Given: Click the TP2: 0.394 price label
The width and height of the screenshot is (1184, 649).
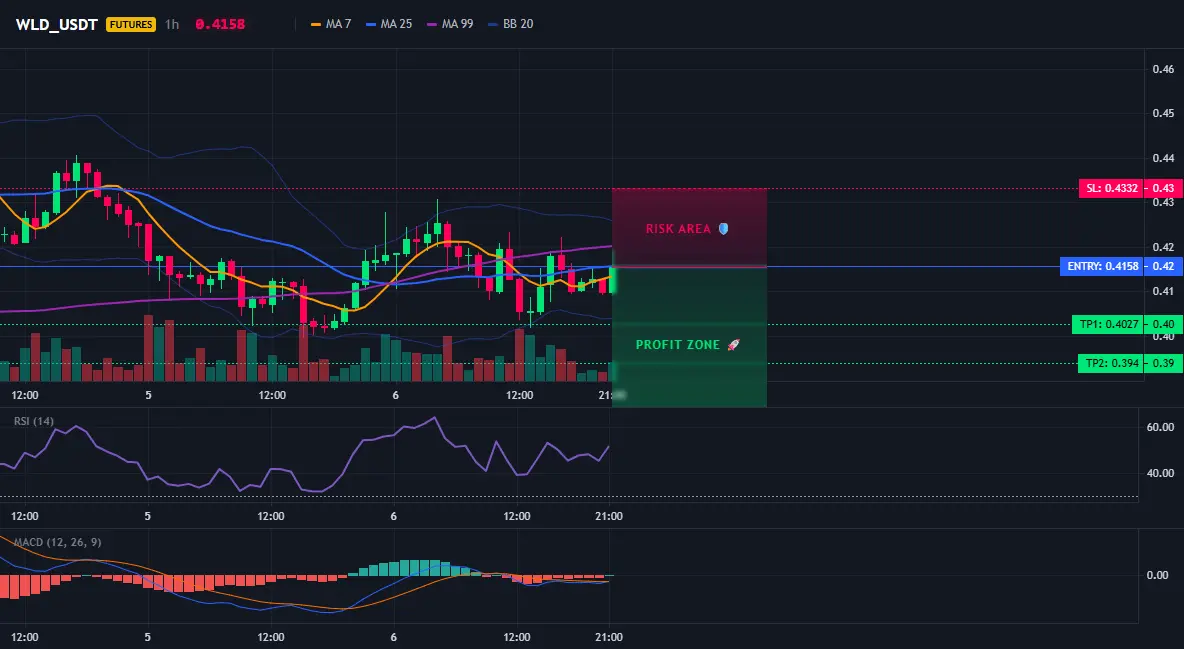Looking at the screenshot, I should [1112, 363].
